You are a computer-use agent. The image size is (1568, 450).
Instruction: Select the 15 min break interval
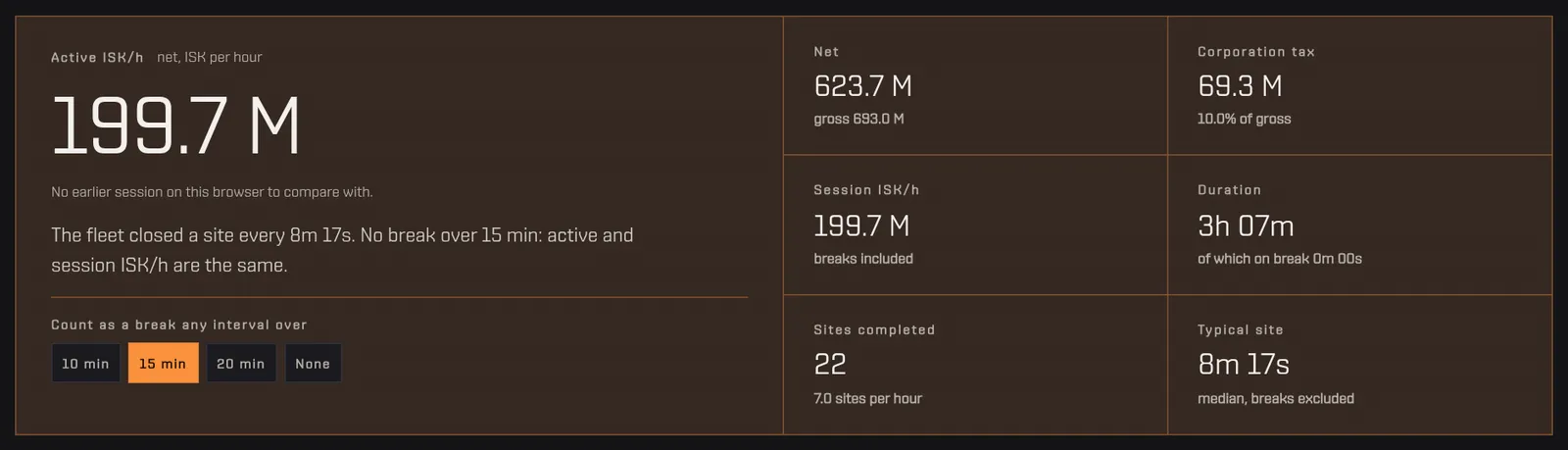[163, 363]
